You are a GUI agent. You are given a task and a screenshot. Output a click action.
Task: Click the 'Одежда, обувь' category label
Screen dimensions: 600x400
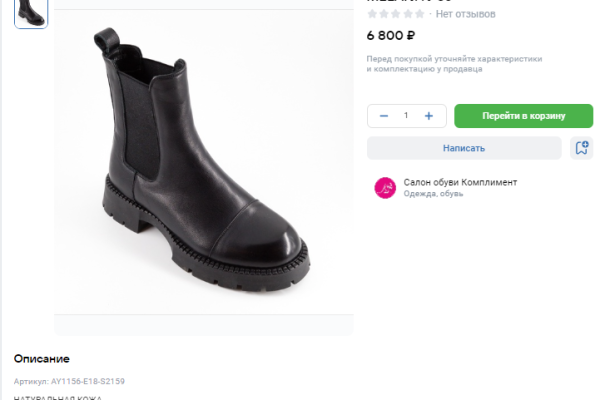tap(433, 194)
